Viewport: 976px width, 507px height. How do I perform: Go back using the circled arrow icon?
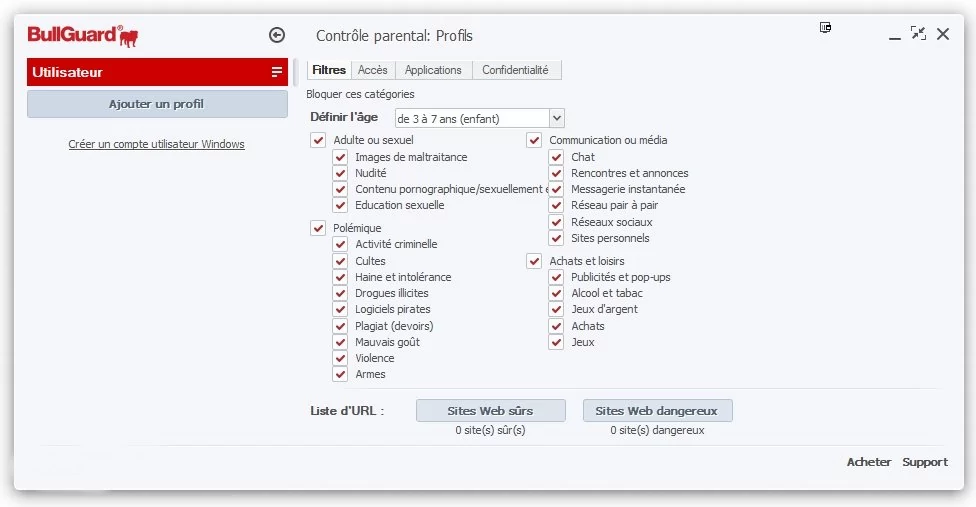[277, 35]
